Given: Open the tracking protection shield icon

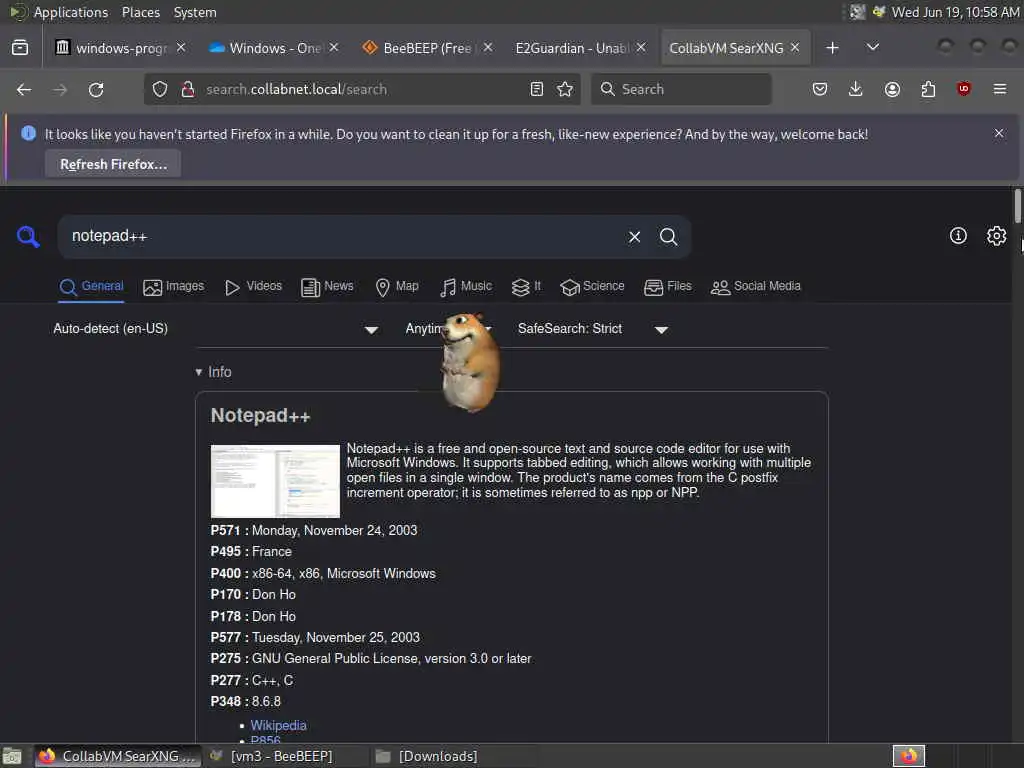Looking at the screenshot, I should (x=159, y=89).
